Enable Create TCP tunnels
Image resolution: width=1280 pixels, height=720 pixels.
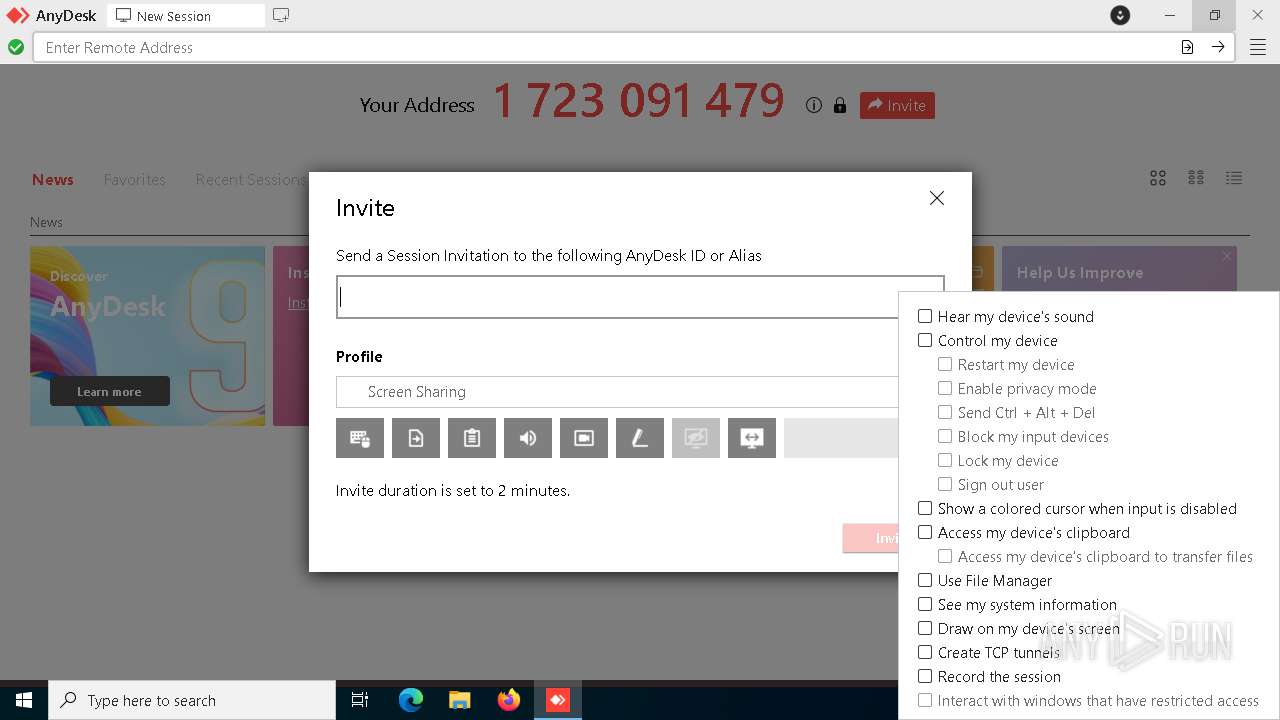[x=925, y=652]
